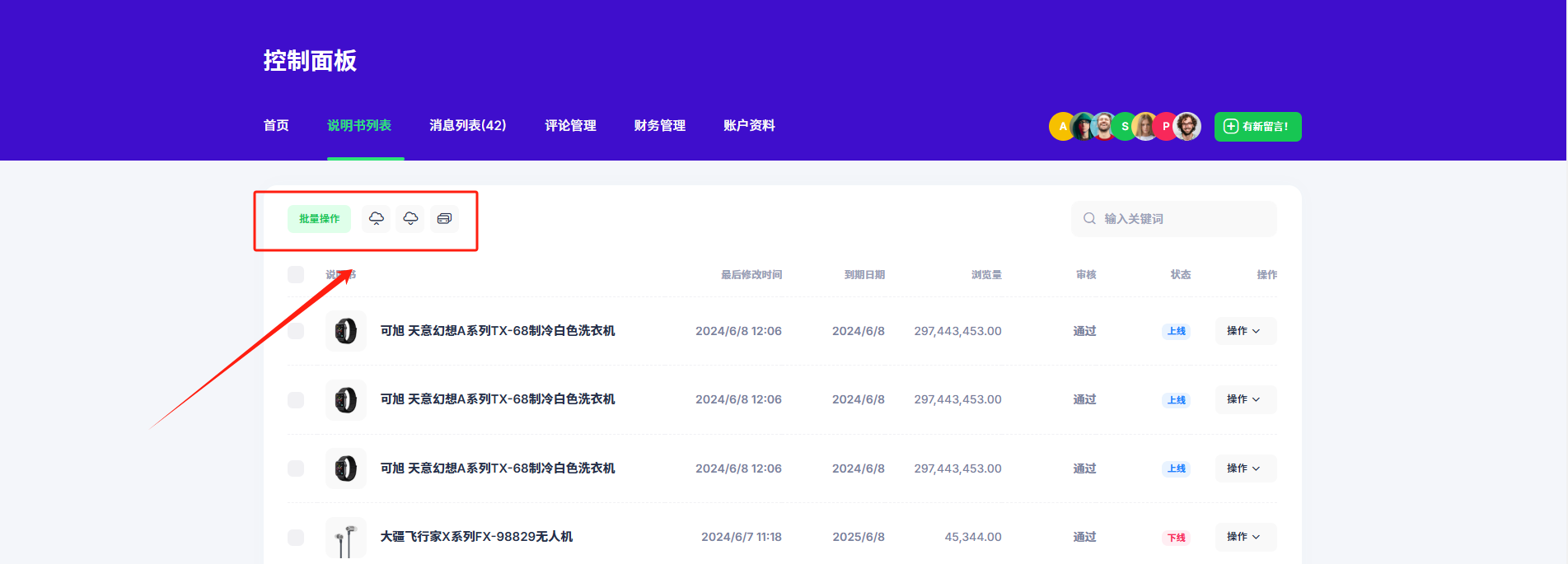Click the search magnifier icon
The image size is (1568, 564).
[1089, 219]
